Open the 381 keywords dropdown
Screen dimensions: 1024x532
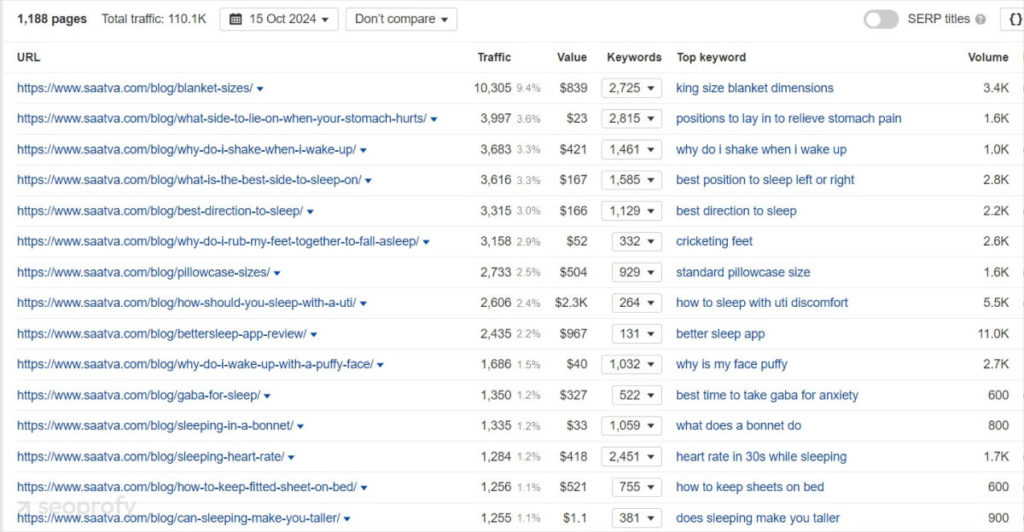coord(637,518)
